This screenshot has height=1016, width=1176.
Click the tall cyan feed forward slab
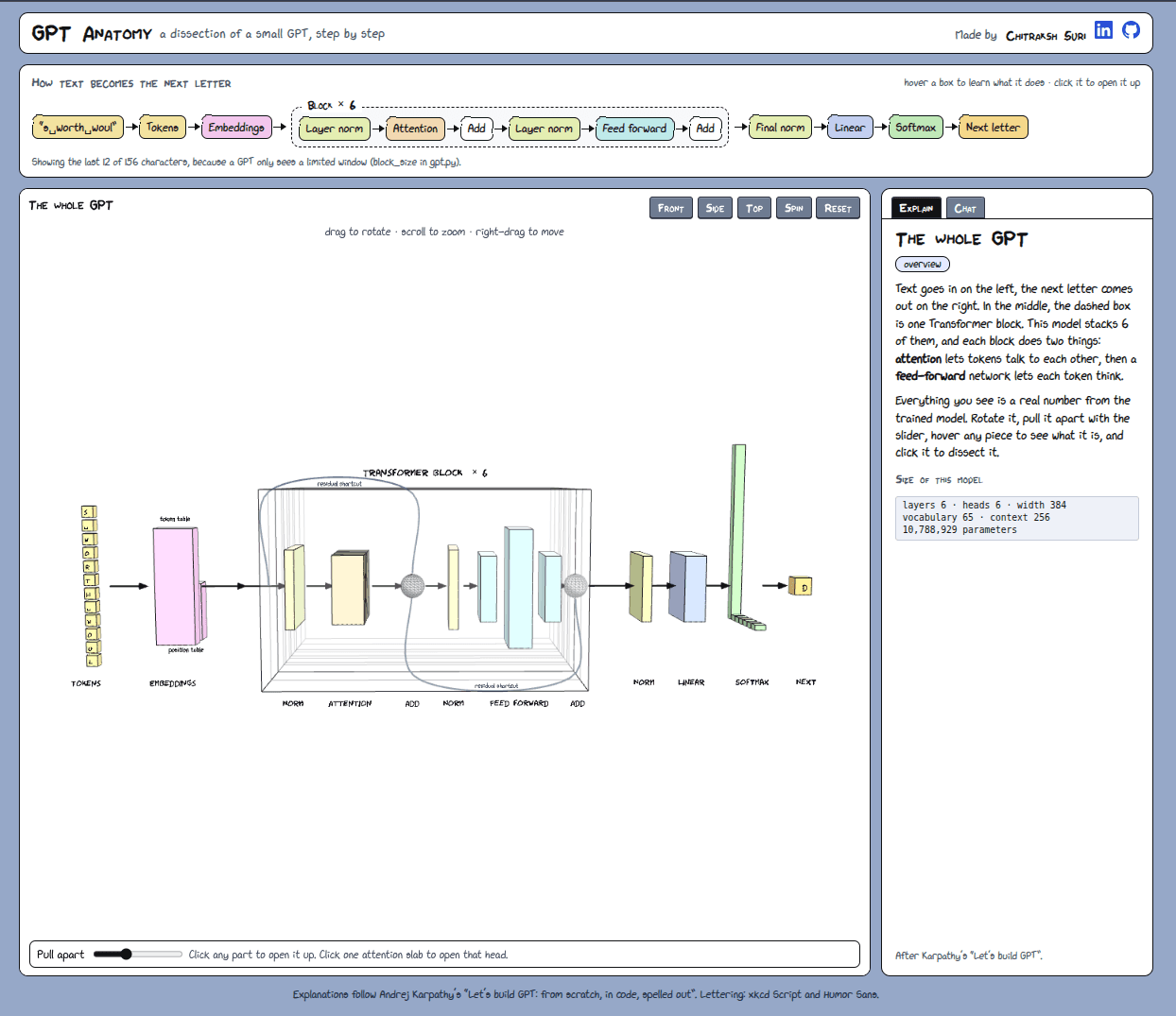[x=519, y=587]
